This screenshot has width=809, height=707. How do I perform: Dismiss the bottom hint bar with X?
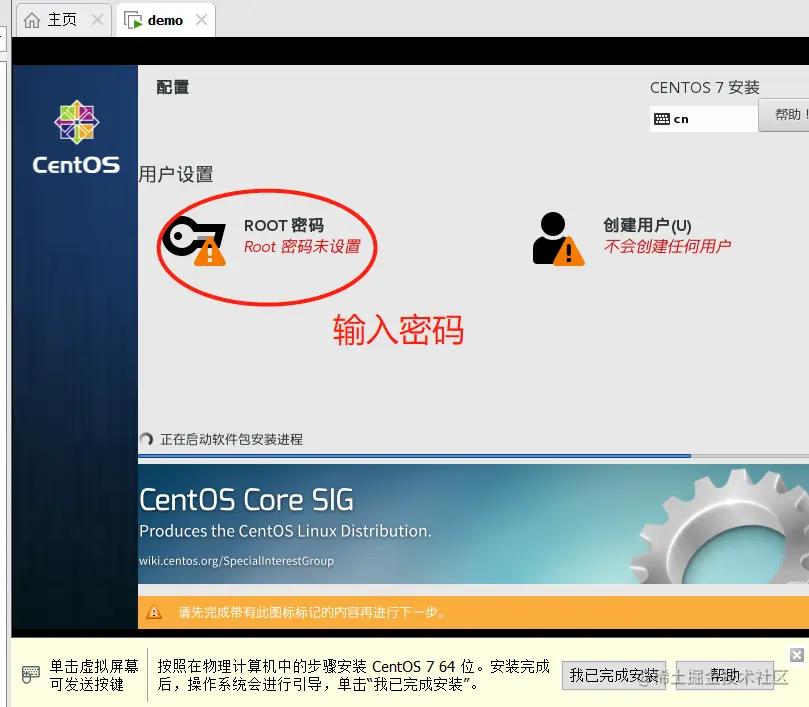pyautogui.click(x=797, y=655)
